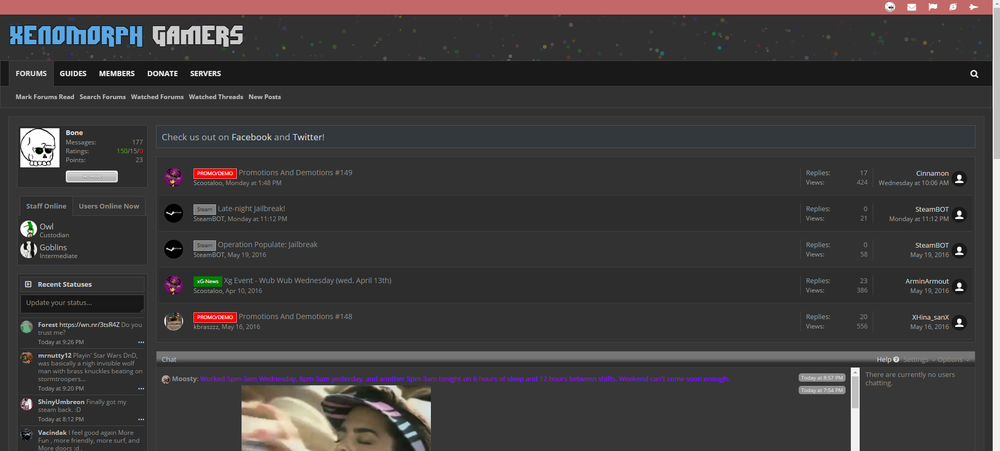Collapse Recent Statuses with its square icon
1000x451 pixels.
28,284
